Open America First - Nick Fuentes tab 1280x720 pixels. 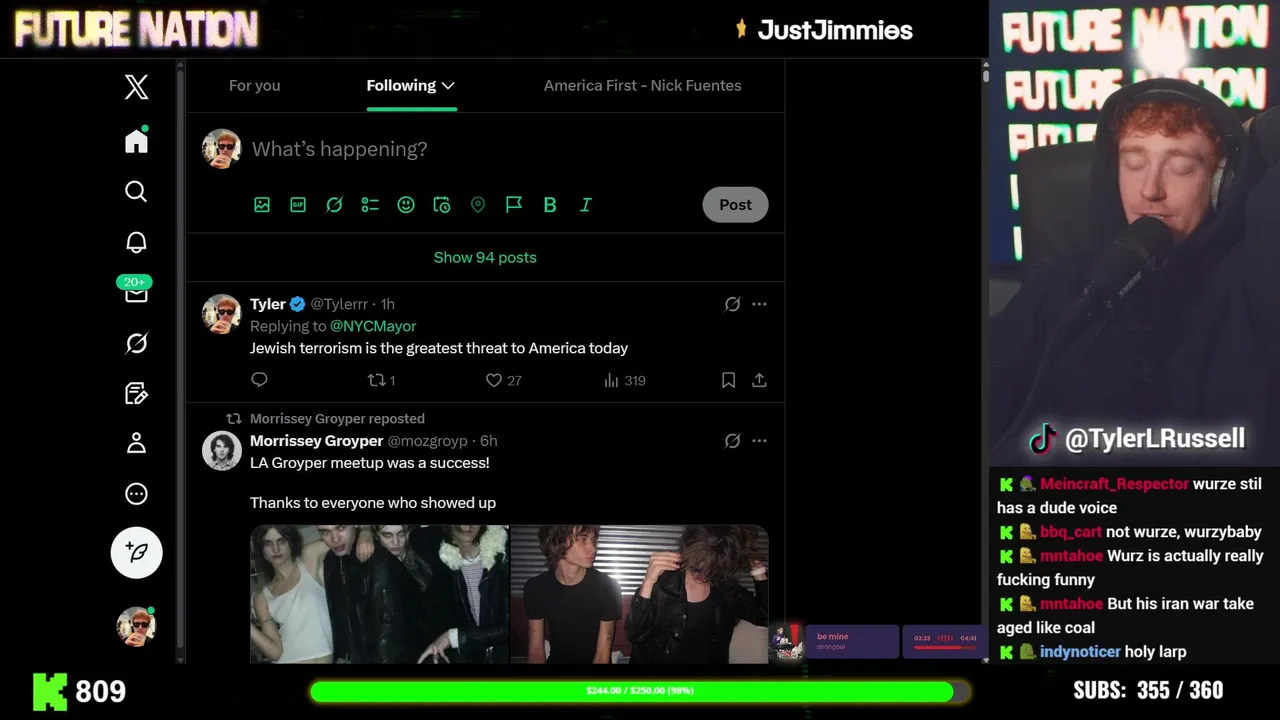[643, 86]
